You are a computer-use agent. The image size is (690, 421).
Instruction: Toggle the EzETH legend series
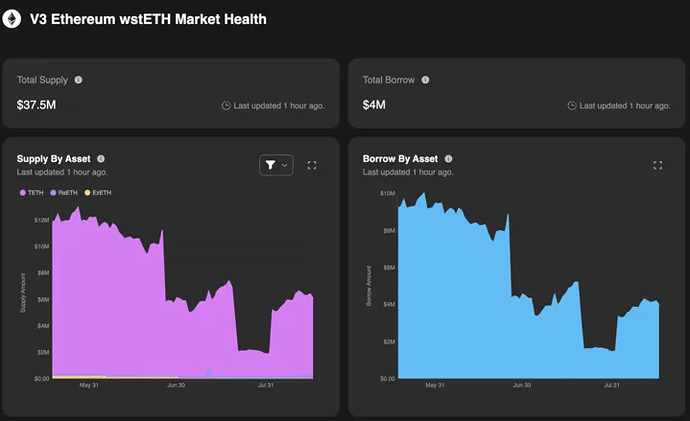(98, 192)
